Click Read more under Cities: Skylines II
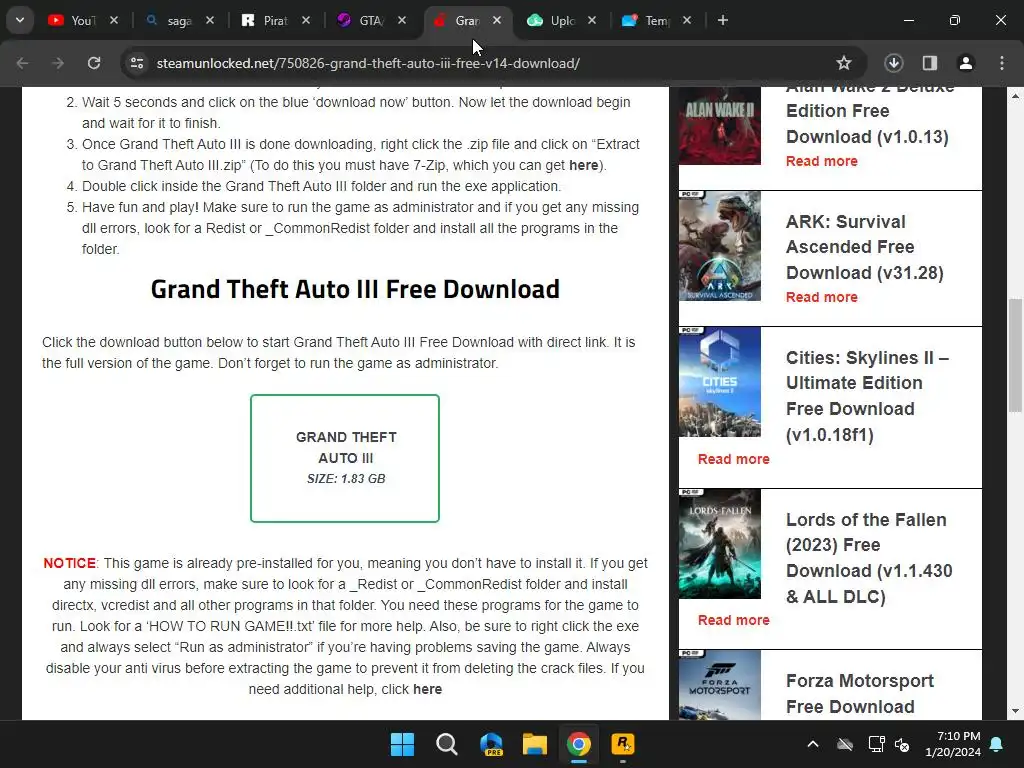 pos(733,459)
